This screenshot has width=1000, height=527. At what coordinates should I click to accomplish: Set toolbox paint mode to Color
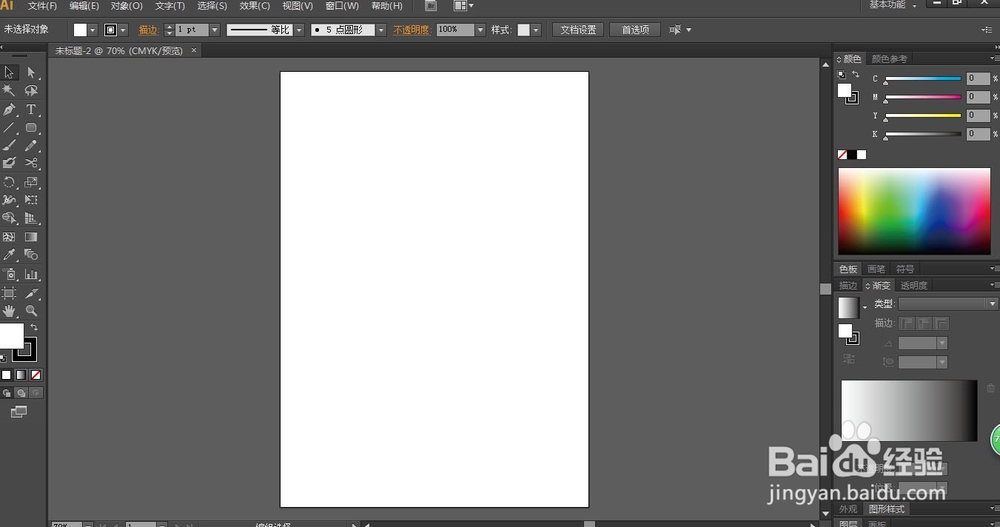click(x=6, y=375)
